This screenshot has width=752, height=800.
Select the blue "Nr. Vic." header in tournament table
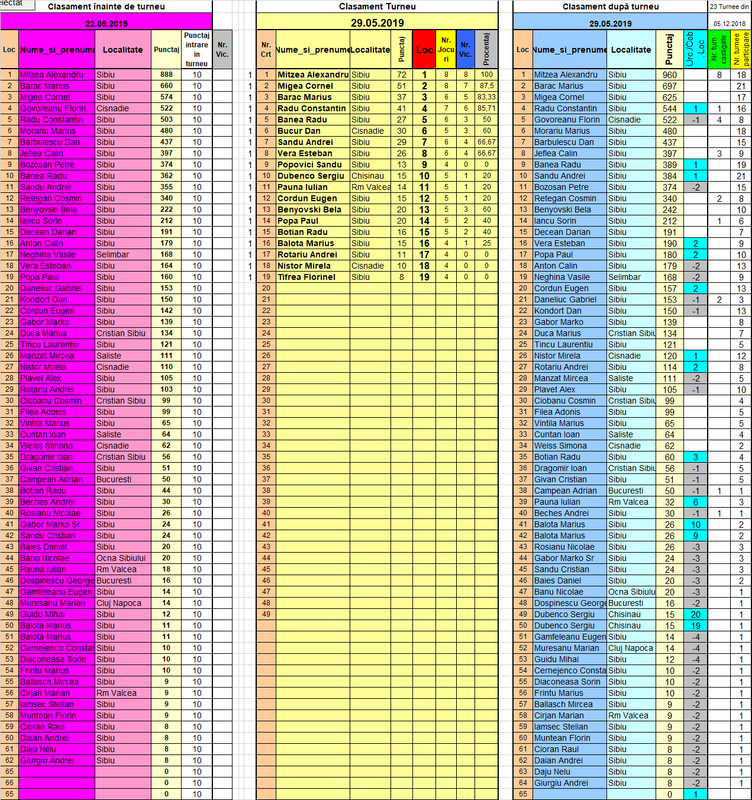(x=465, y=49)
